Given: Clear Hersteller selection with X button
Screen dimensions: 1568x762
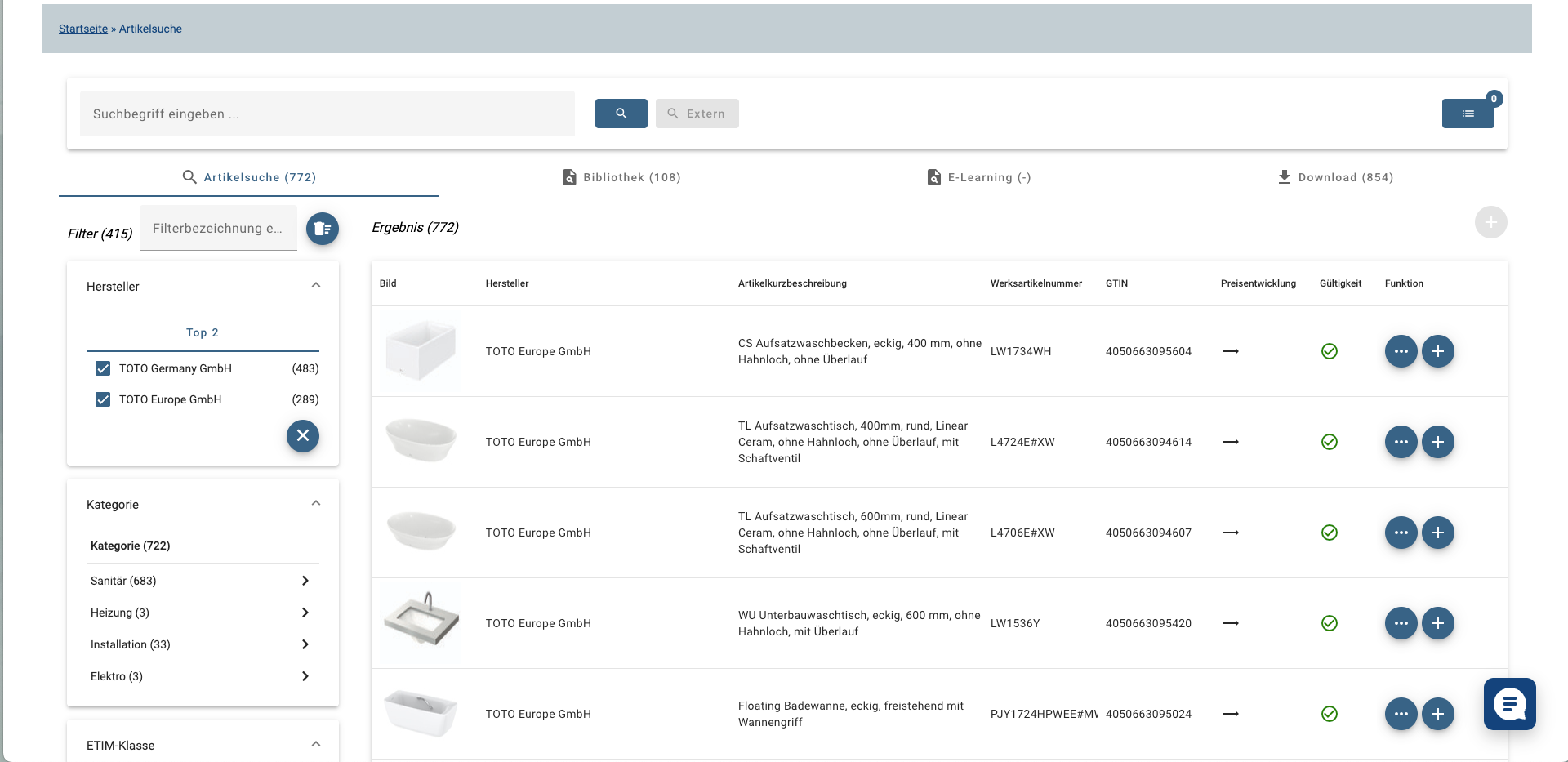Looking at the screenshot, I should point(302,435).
